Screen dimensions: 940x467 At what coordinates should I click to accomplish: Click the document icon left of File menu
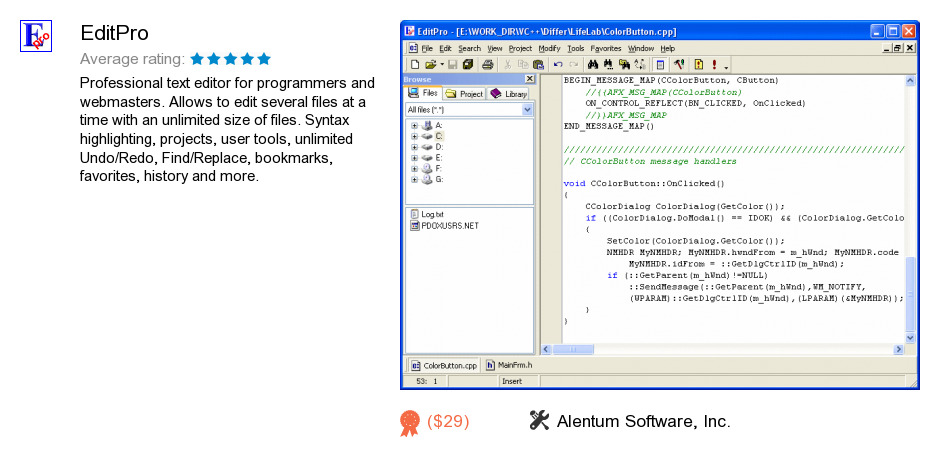click(x=413, y=48)
